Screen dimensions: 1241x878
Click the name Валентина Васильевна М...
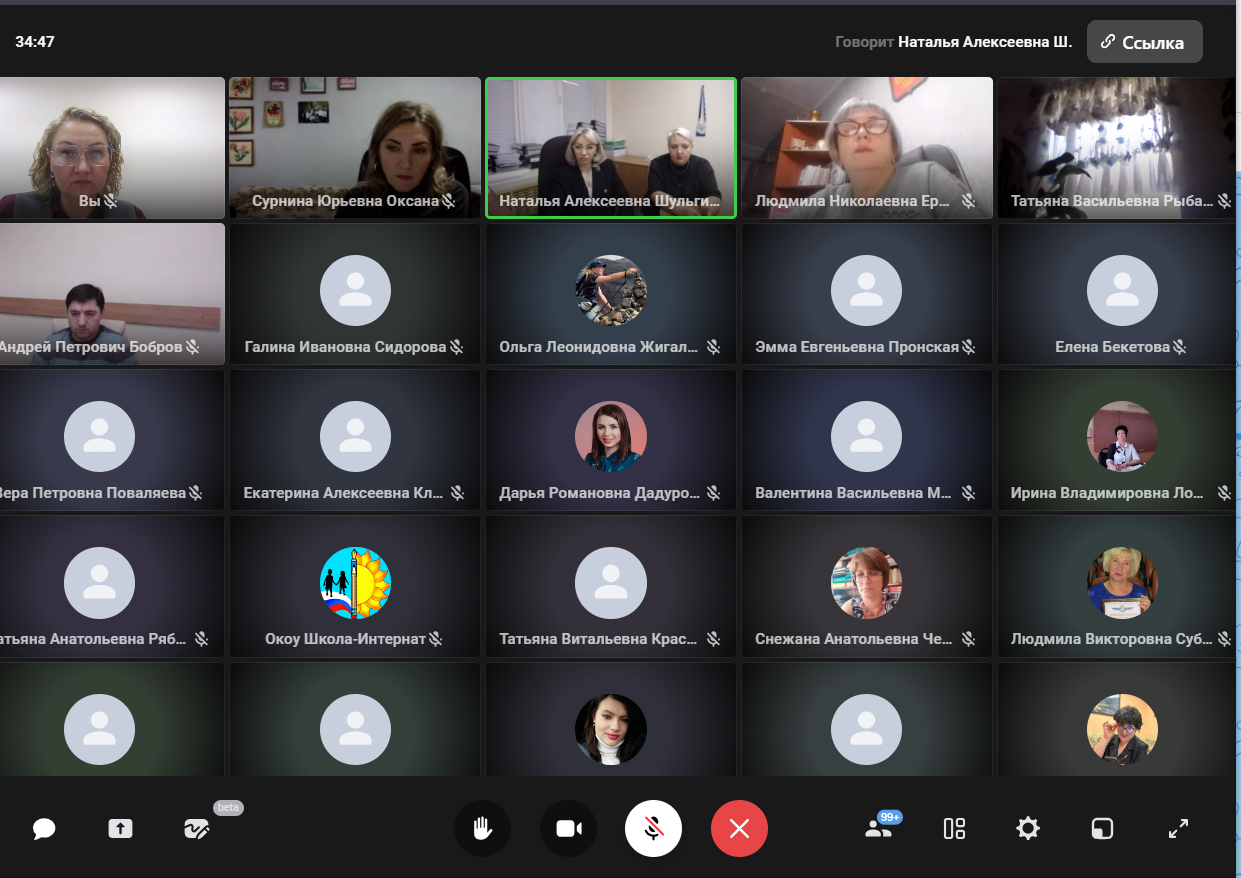[x=854, y=493]
